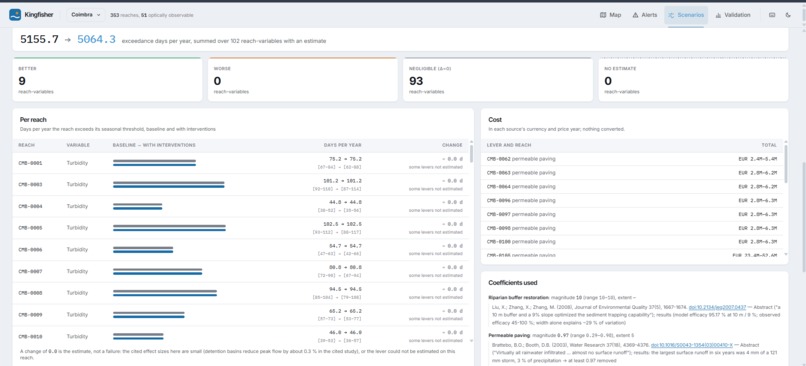Viewport: 806px width, 366px height.
Task: Select reach row CMB-0009
Action: (241, 315)
